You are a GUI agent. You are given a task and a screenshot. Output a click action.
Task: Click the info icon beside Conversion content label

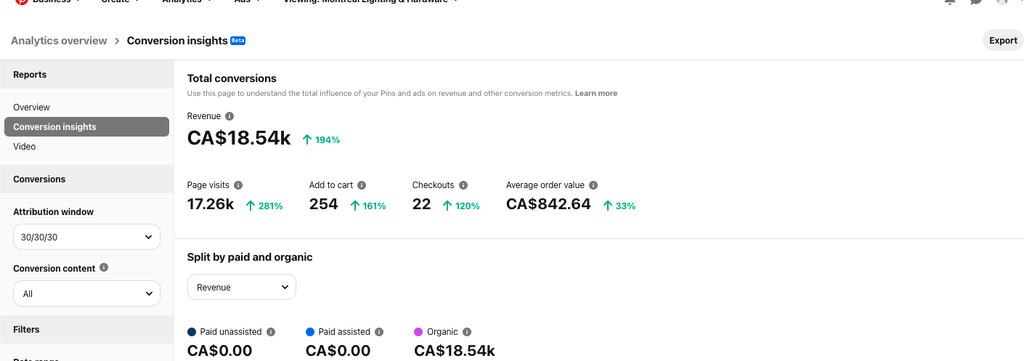tap(104, 268)
